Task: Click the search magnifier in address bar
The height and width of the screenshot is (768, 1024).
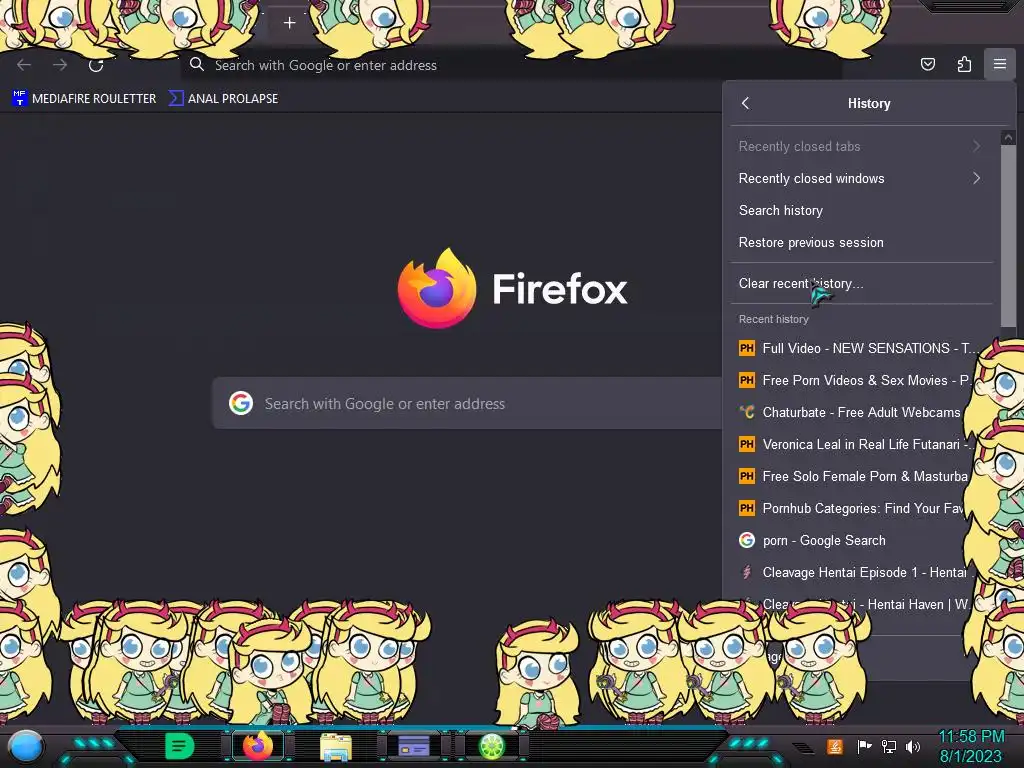Action: pyautogui.click(x=197, y=65)
